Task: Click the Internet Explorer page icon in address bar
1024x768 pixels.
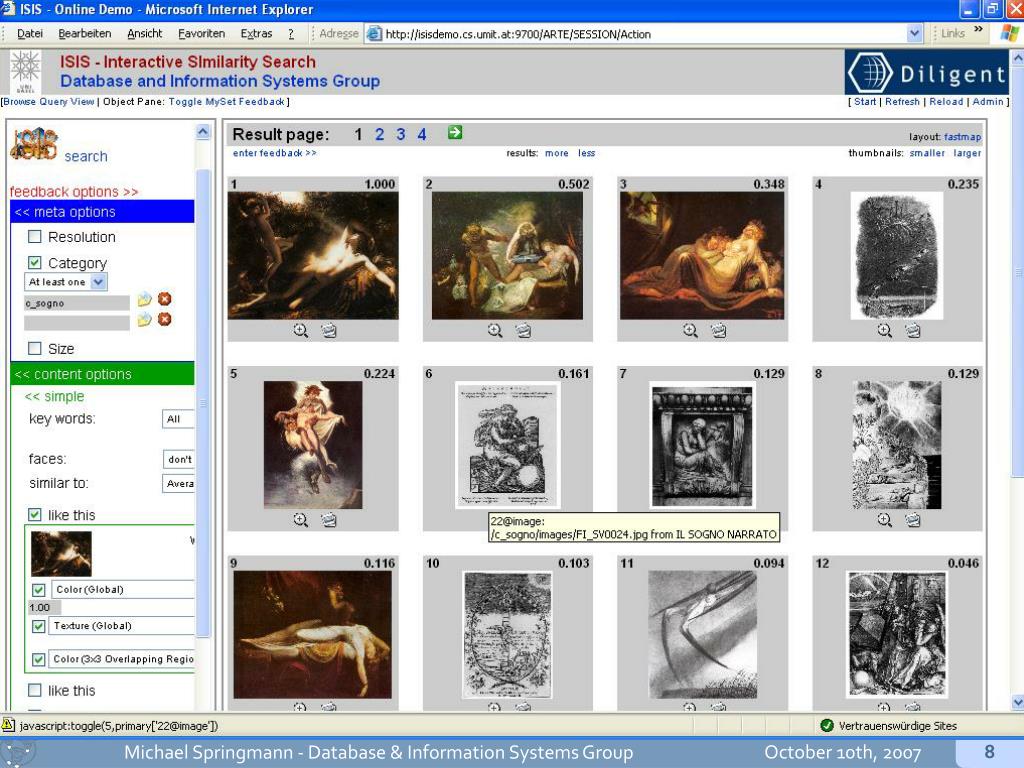Action: (x=374, y=34)
